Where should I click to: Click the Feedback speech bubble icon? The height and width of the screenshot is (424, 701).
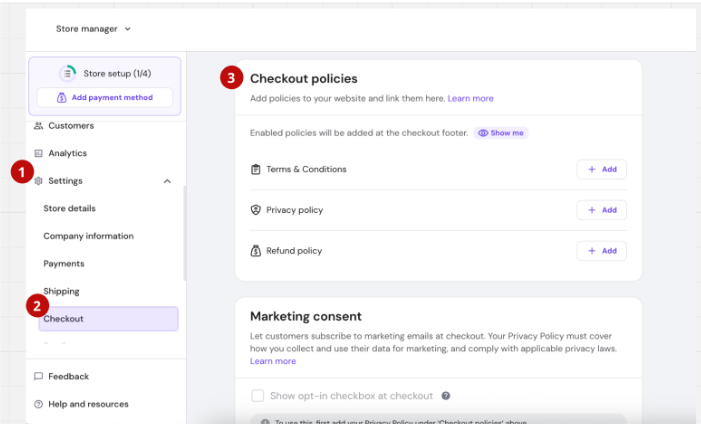click(39, 377)
